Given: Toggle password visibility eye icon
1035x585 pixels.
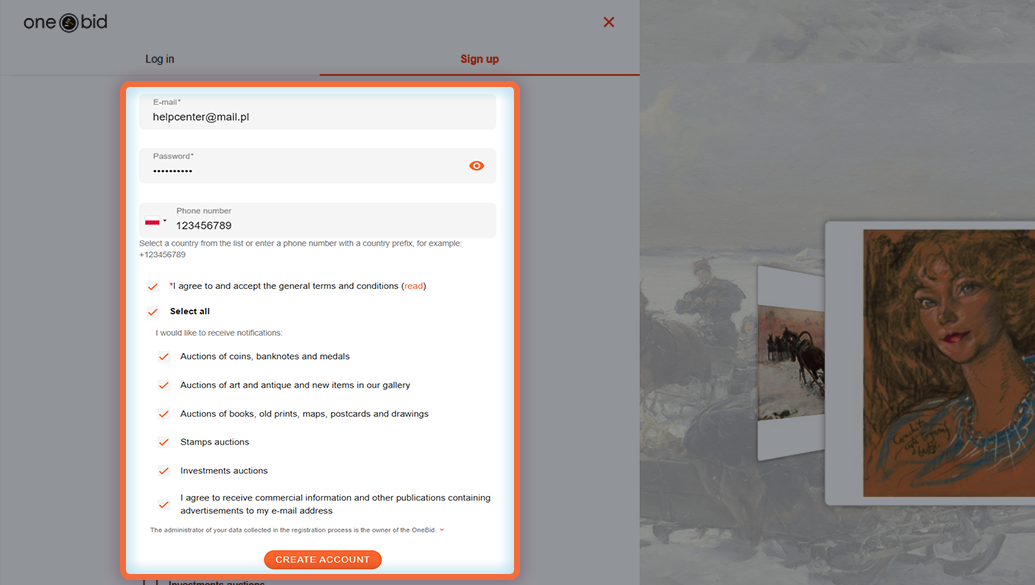Looking at the screenshot, I should coord(477,166).
